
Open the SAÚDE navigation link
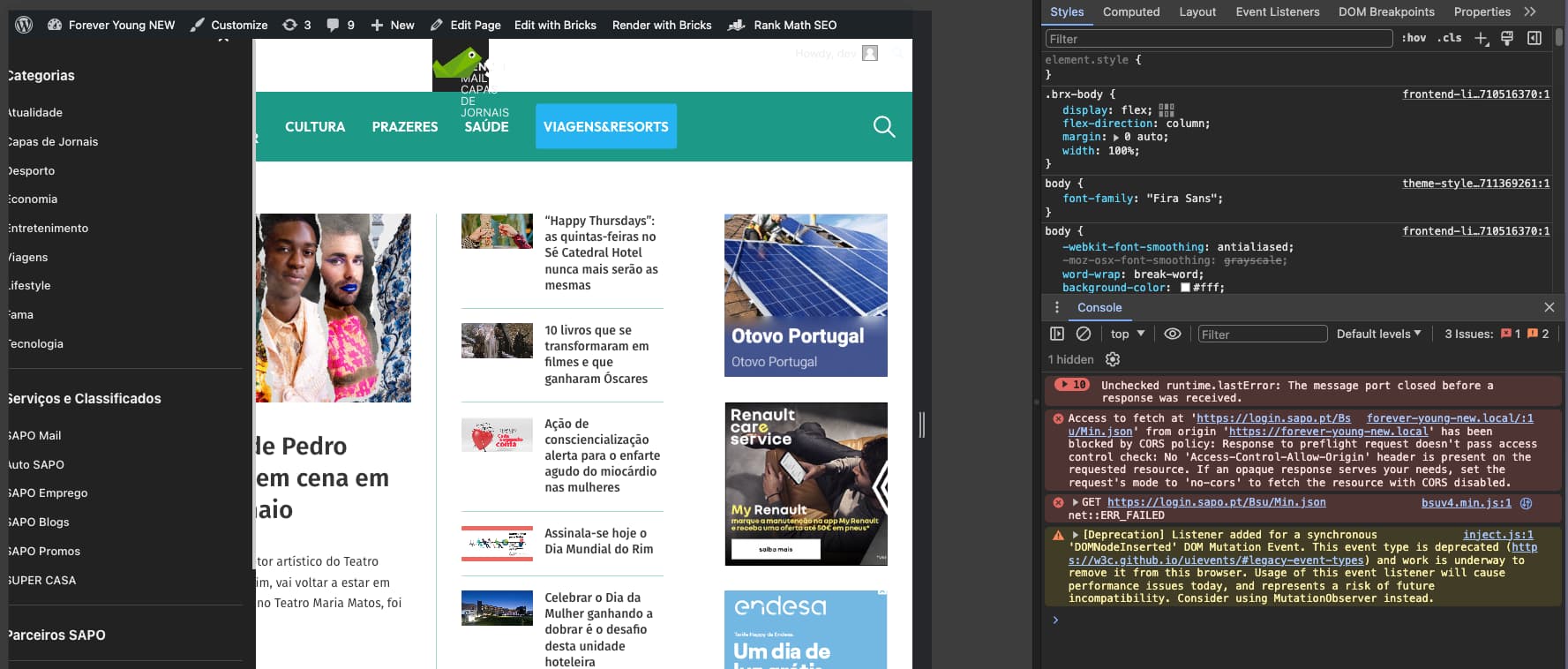(x=486, y=126)
